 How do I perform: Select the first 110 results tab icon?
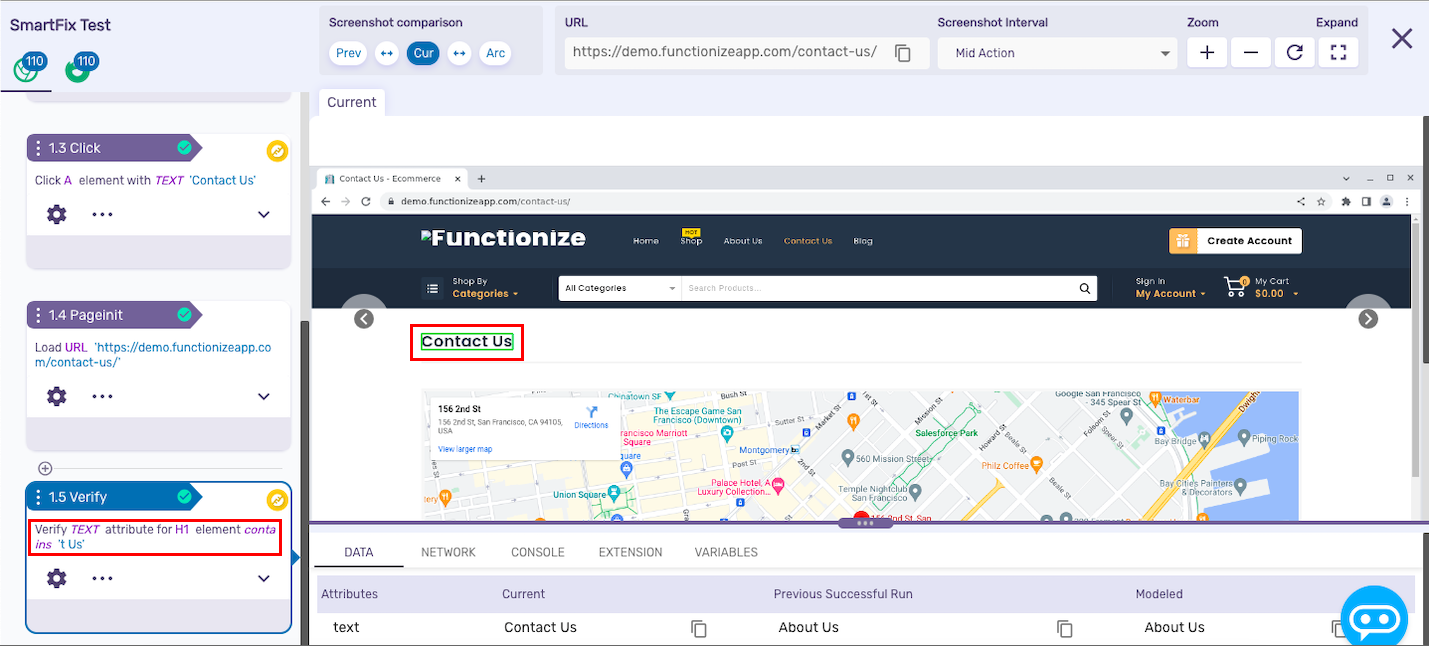click(x=28, y=68)
